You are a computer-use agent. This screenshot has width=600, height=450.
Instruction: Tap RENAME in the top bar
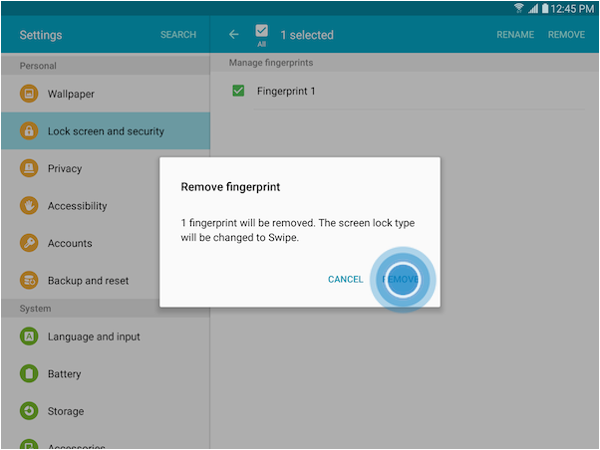pyautogui.click(x=515, y=35)
